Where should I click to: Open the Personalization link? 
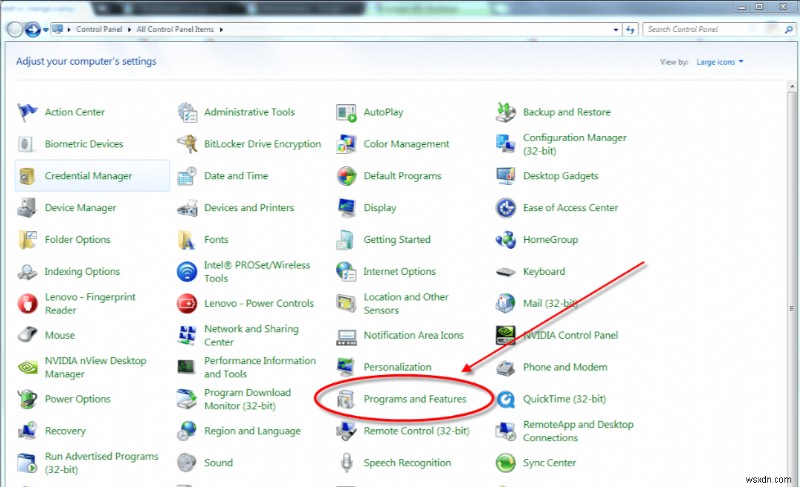[x=397, y=367]
